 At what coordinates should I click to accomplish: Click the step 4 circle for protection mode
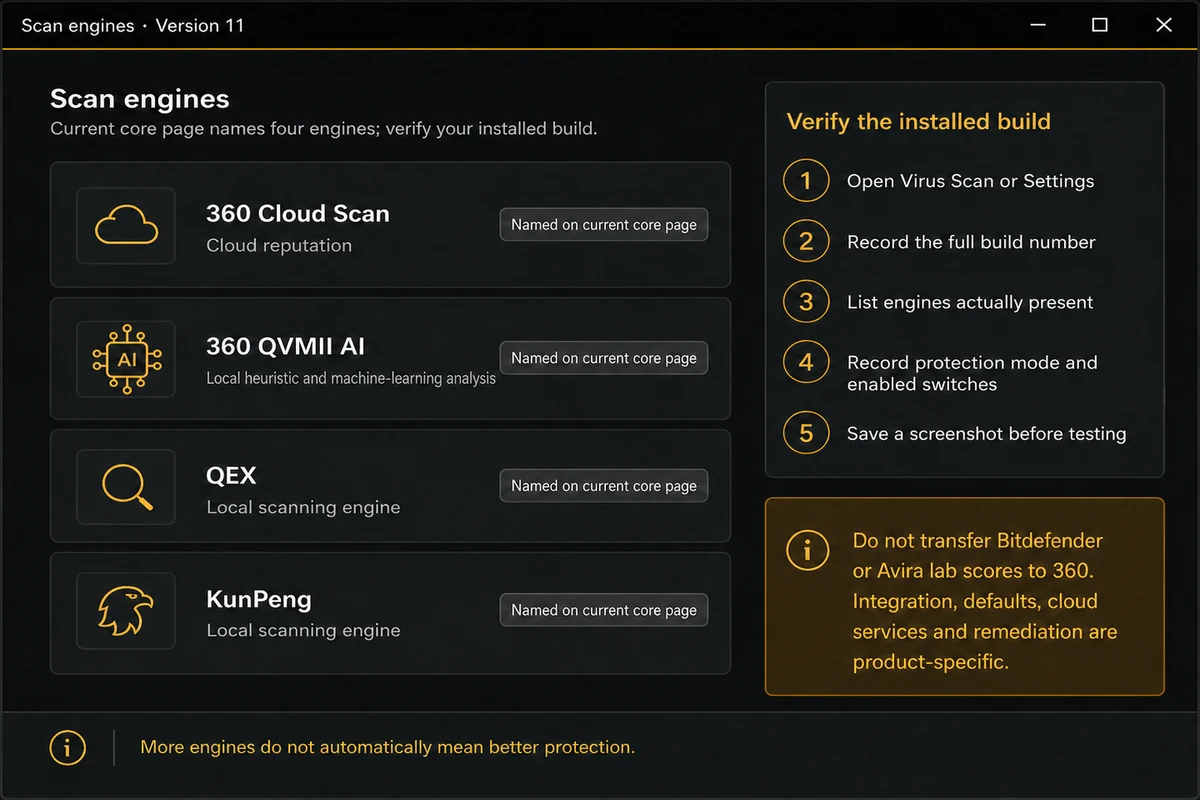pyautogui.click(x=806, y=363)
